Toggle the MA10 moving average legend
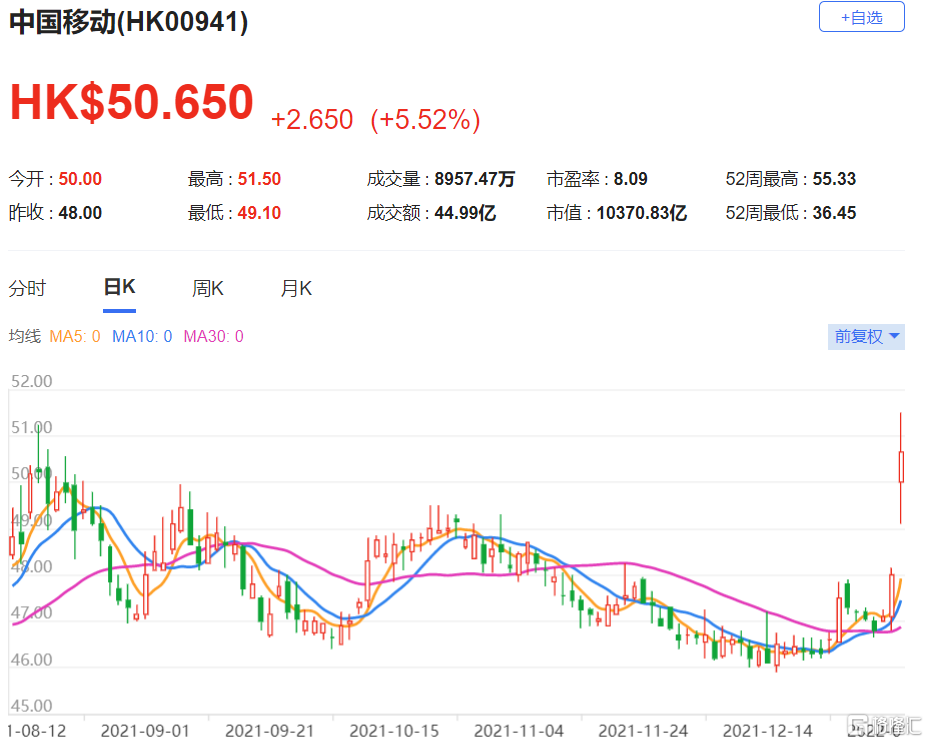Image resolution: width=928 pixels, height=743 pixels. pos(142,337)
